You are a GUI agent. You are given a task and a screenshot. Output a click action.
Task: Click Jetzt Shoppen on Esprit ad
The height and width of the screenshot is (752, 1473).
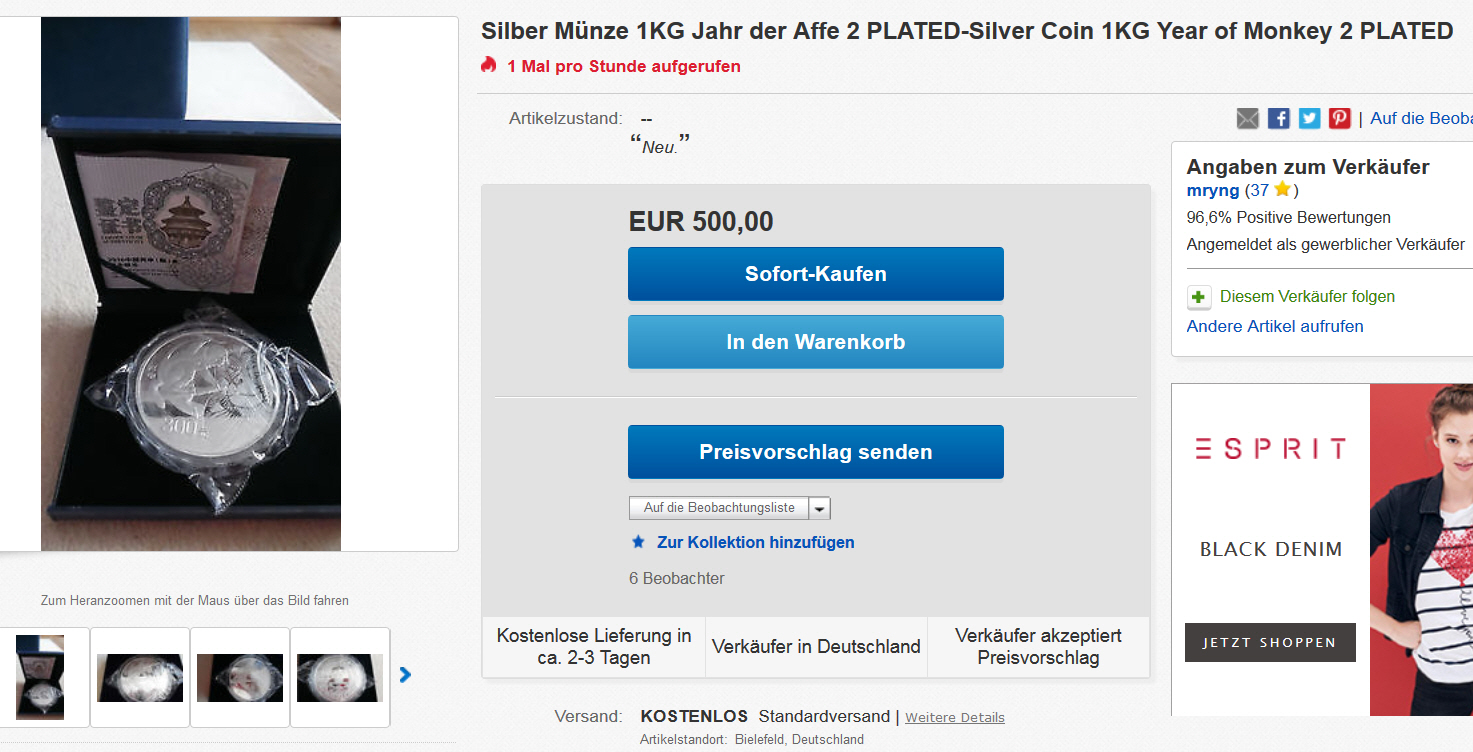pos(1269,642)
